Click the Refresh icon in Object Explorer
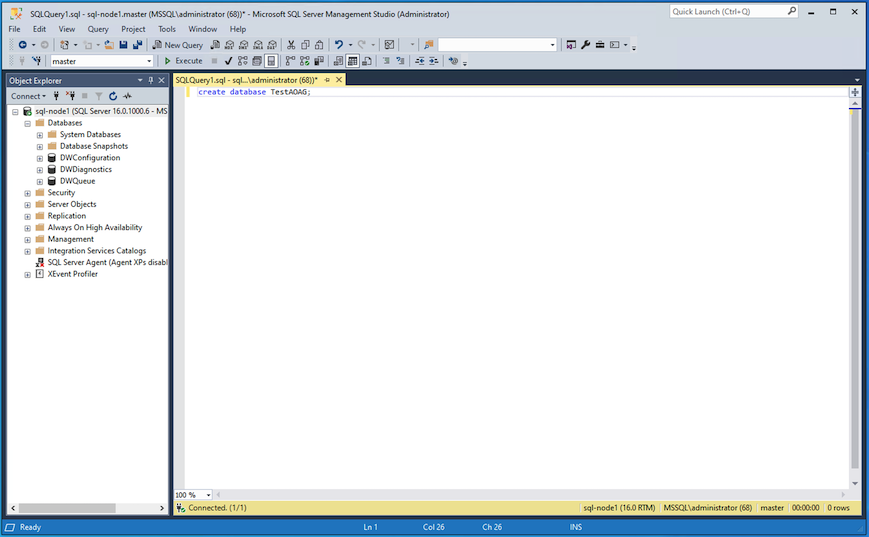The width and height of the screenshot is (869, 537). point(113,96)
